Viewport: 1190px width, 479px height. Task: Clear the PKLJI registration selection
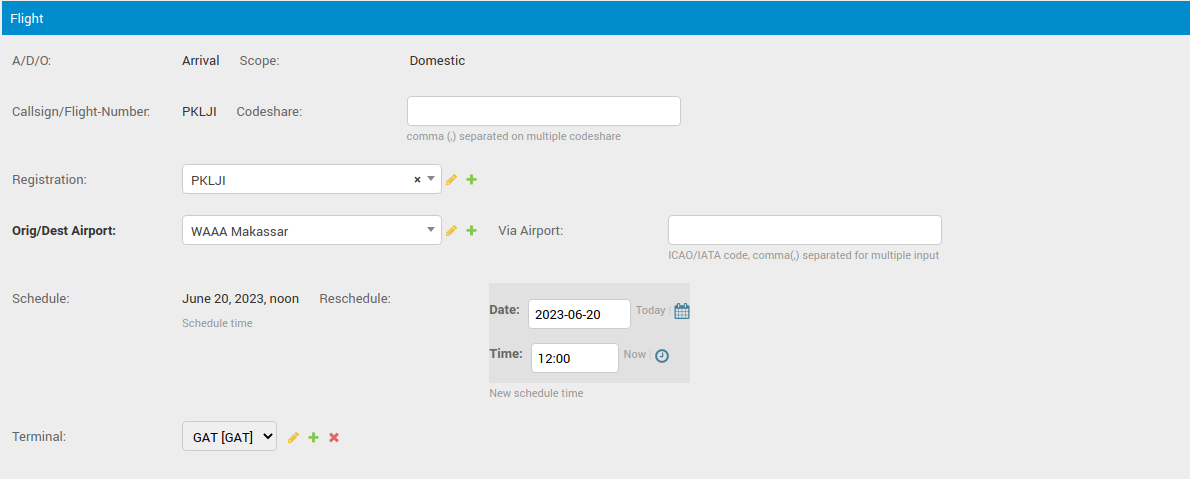click(417, 180)
